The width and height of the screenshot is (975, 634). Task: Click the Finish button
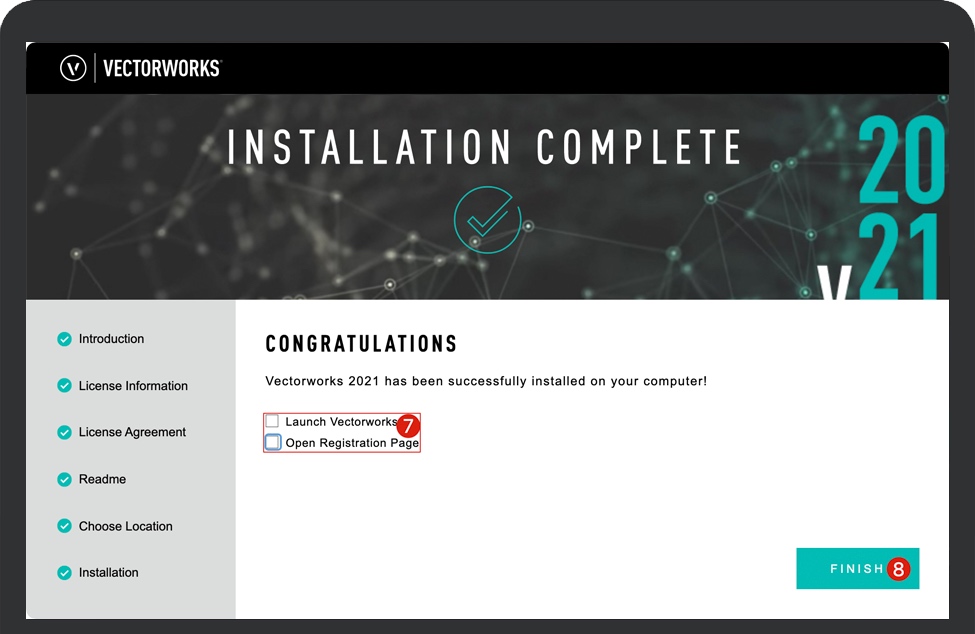coord(857,568)
